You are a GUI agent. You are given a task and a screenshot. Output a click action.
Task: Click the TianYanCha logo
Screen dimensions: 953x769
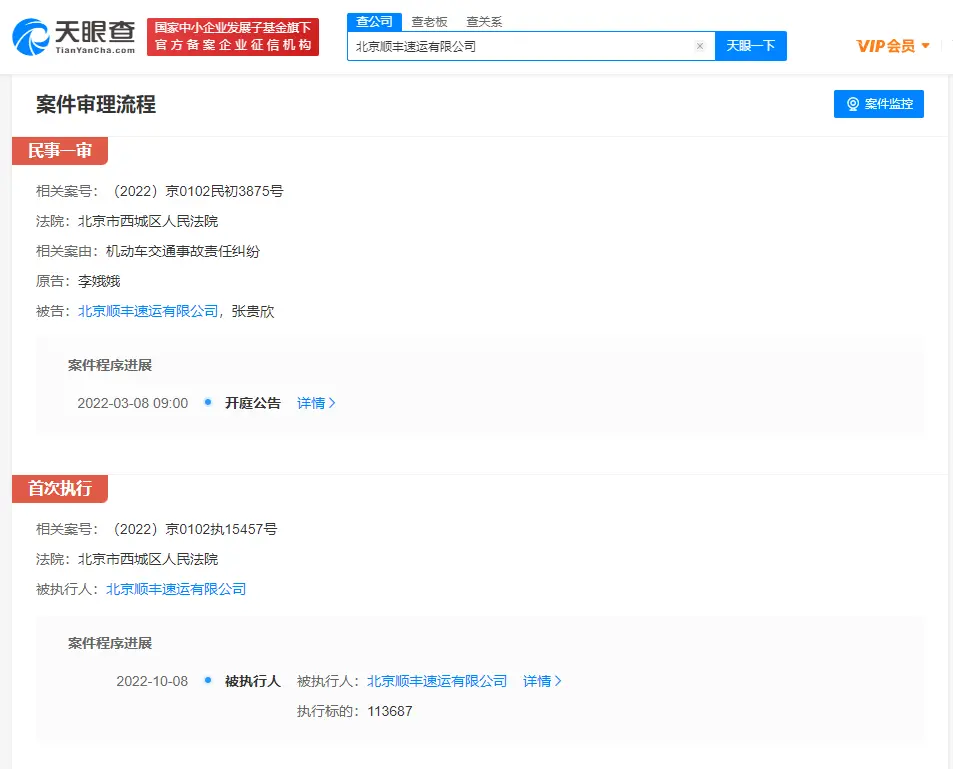tap(74, 37)
